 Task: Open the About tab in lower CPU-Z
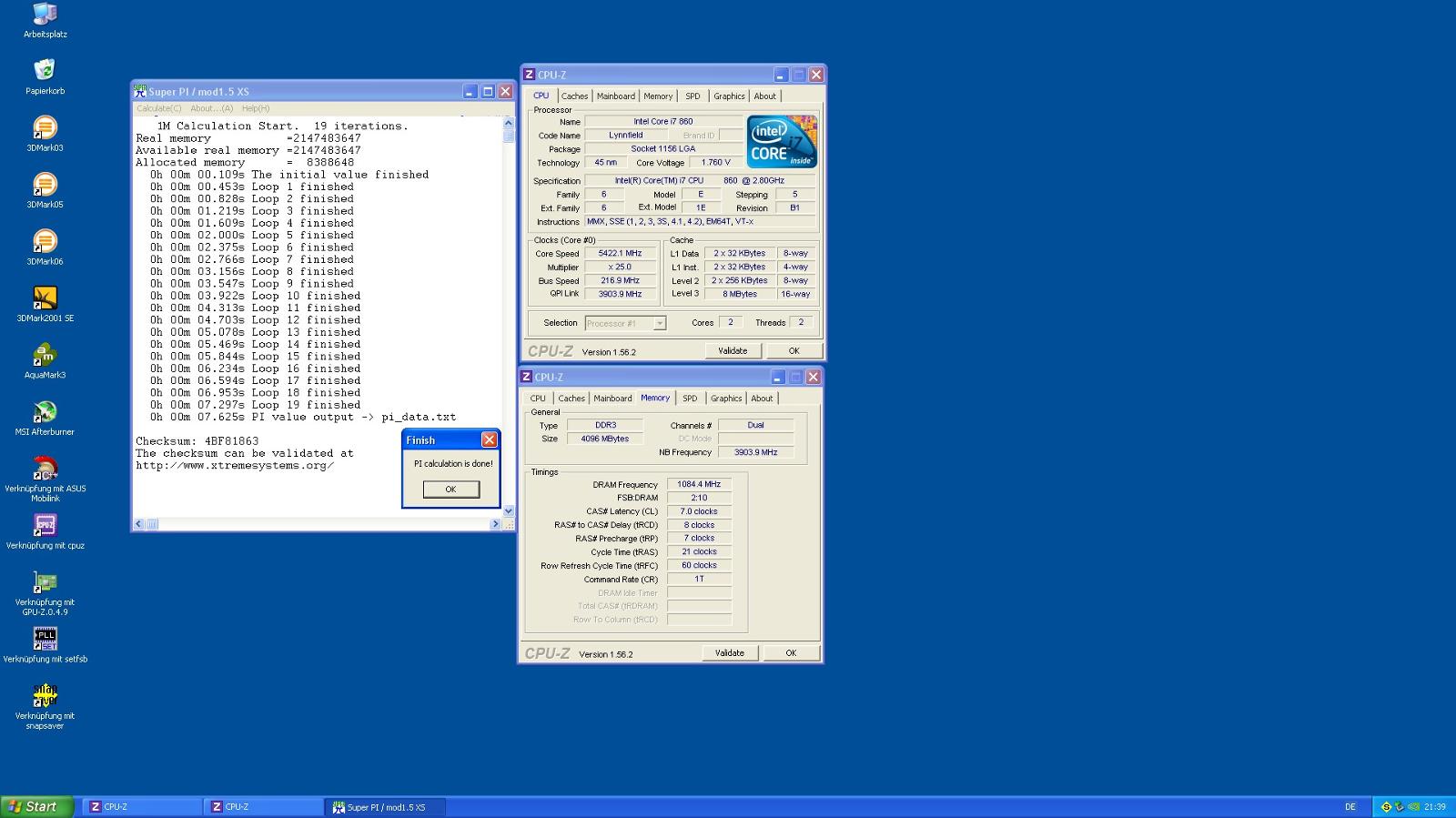(x=762, y=398)
